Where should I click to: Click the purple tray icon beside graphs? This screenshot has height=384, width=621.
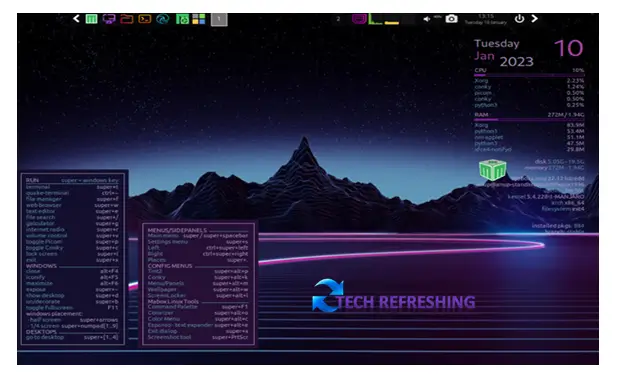359,19
